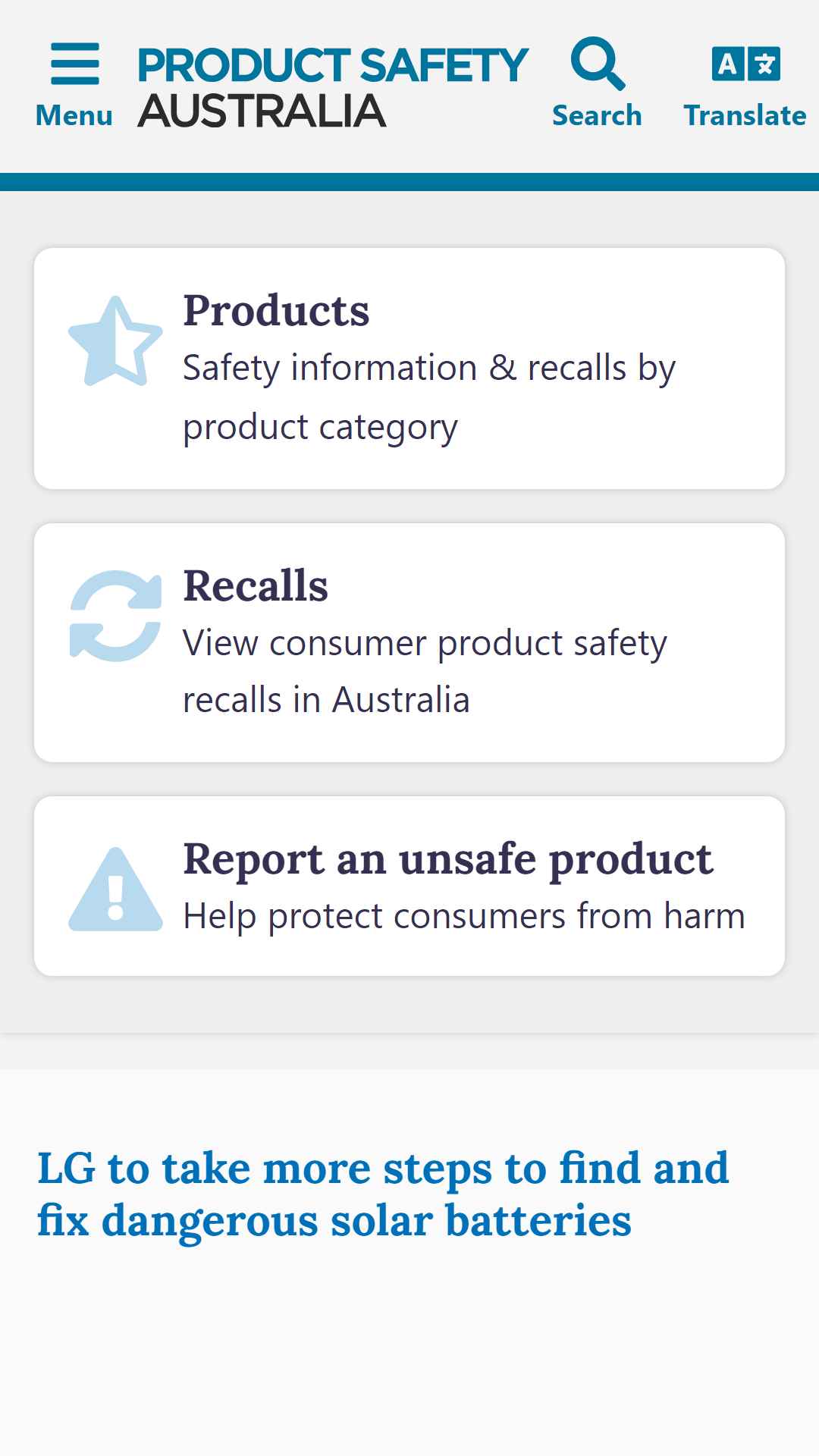This screenshot has height=1456, width=819.
Task: Click the word AUSTRALIA in the logo
Action: 262,111
